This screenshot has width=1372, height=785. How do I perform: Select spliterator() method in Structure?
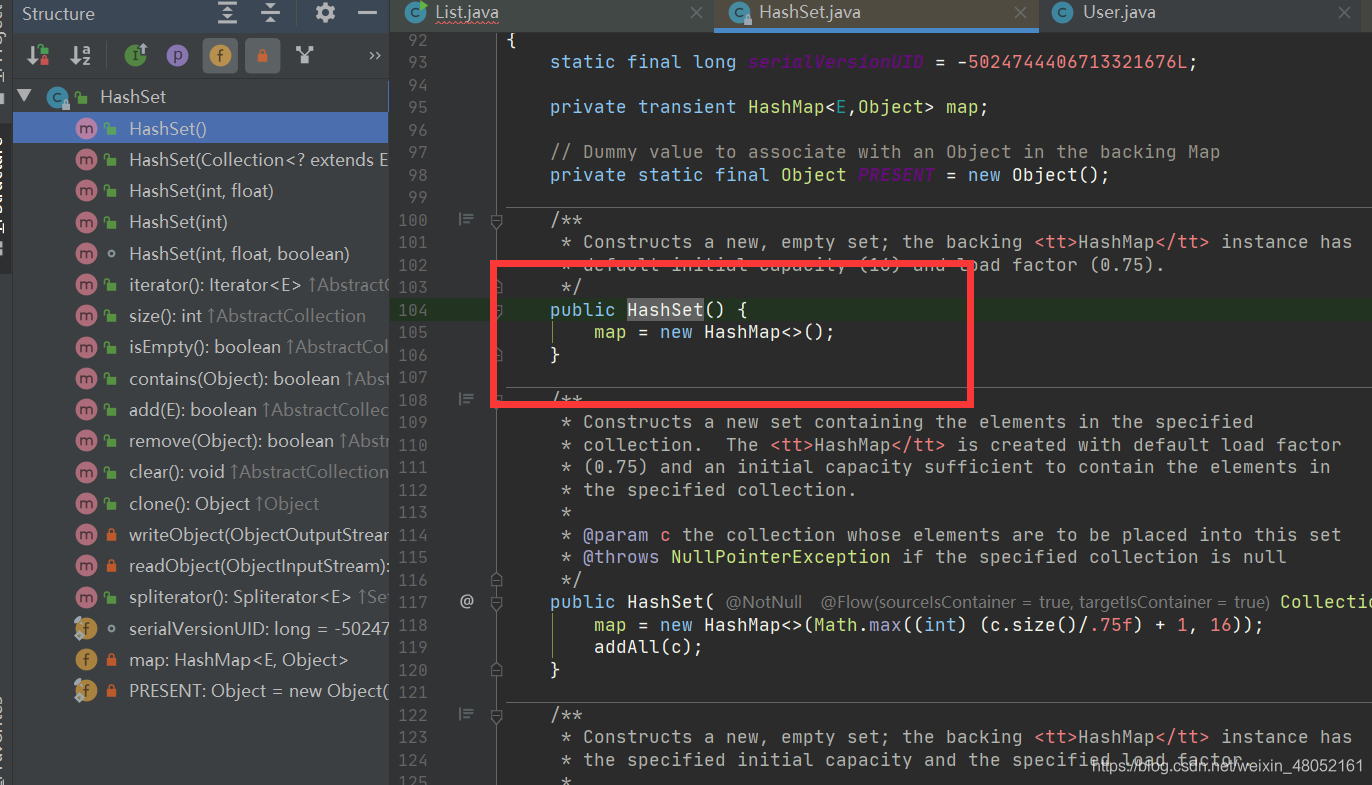pyautogui.click(x=200, y=597)
